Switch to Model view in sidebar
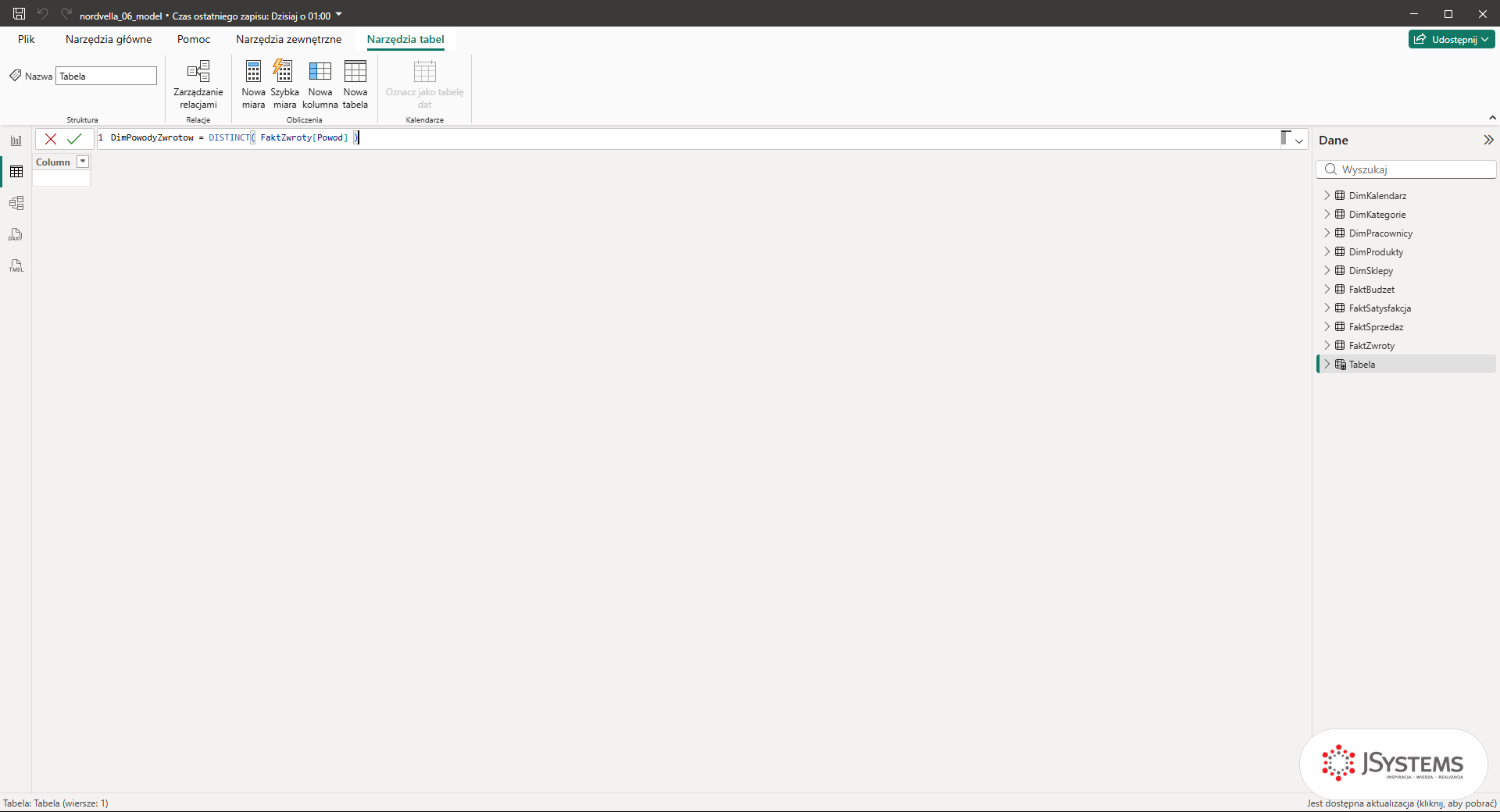Screen dimensions: 1500x812 [x=16, y=203]
